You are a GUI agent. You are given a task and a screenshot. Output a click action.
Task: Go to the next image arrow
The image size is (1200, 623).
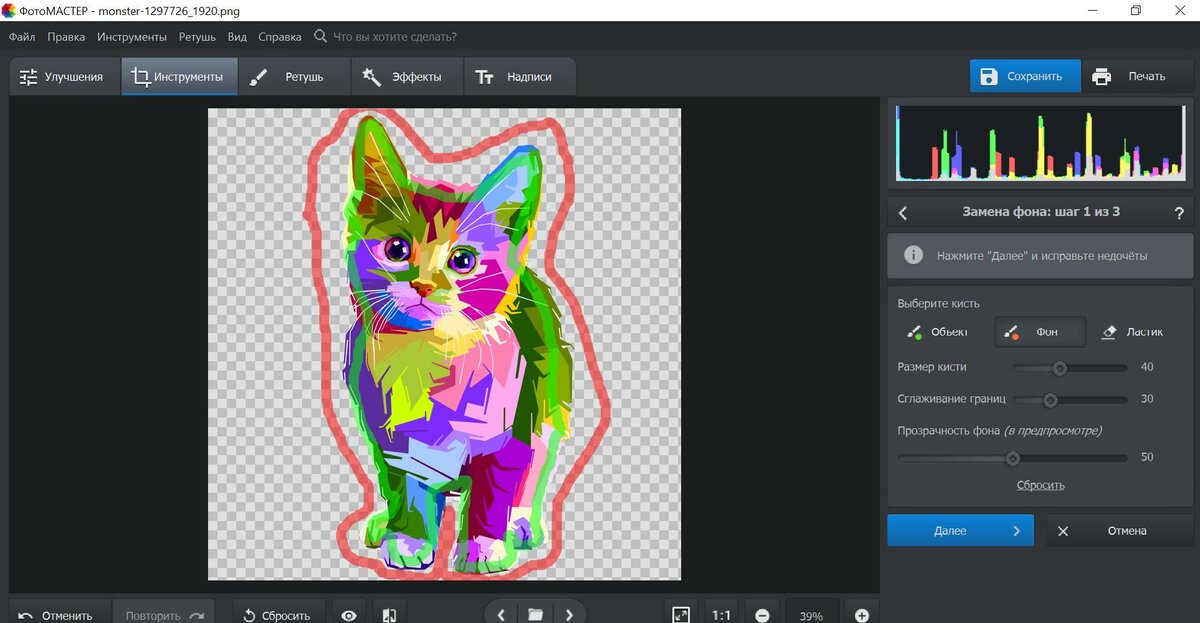point(569,615)
